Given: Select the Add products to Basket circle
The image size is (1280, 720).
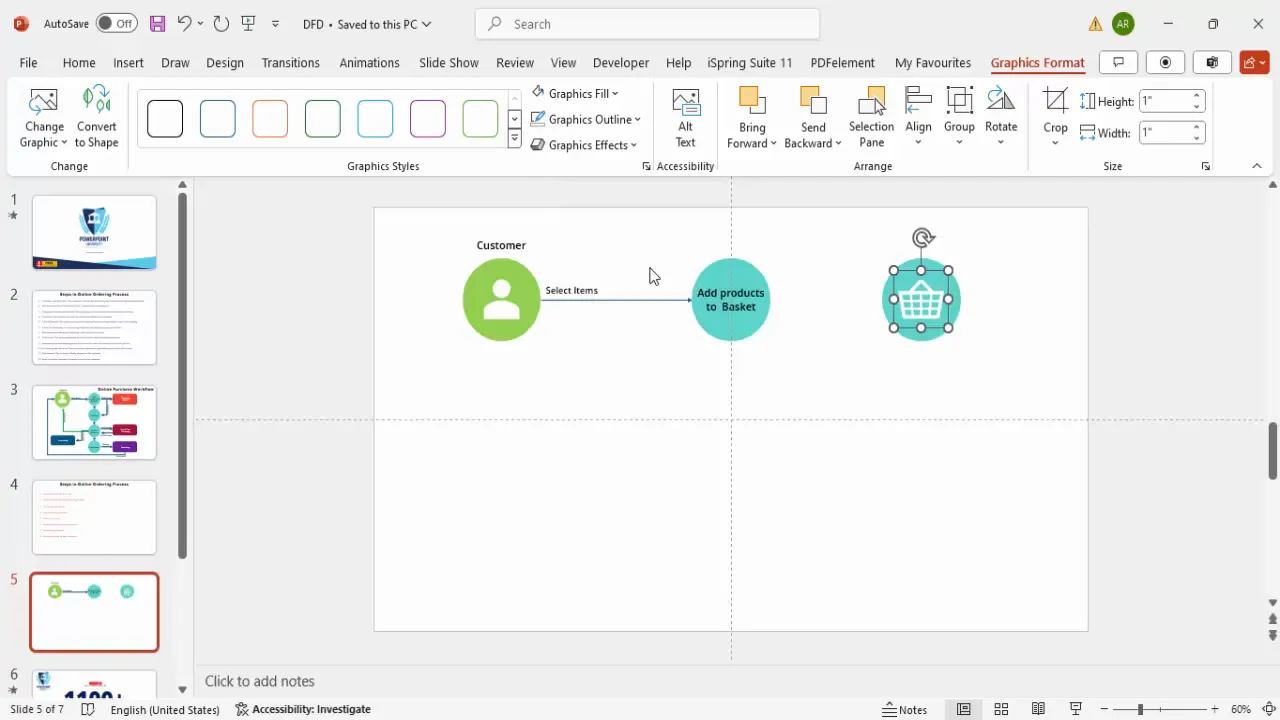Looking at the screenshot, I should [731, 299].
